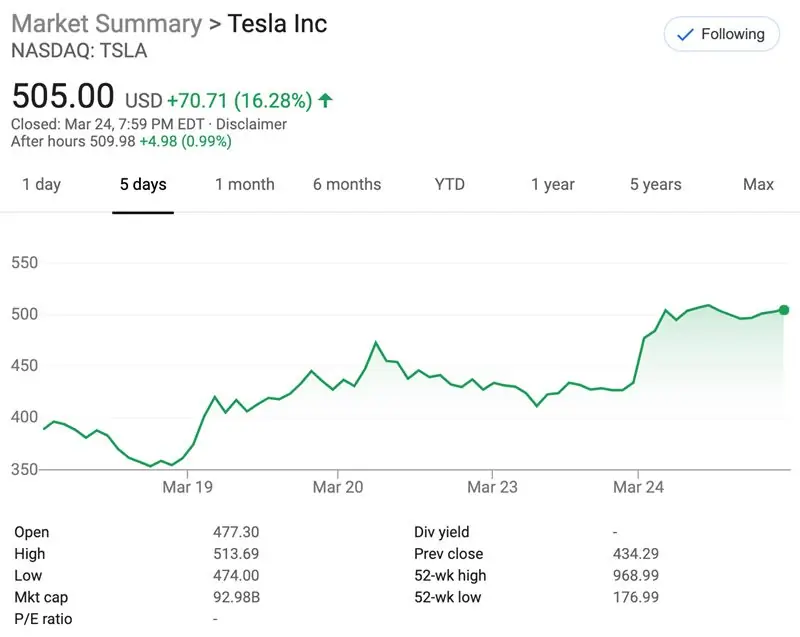Screen dimensions: 800x637
Task: Select the 1 month tab
Action: 244,184
